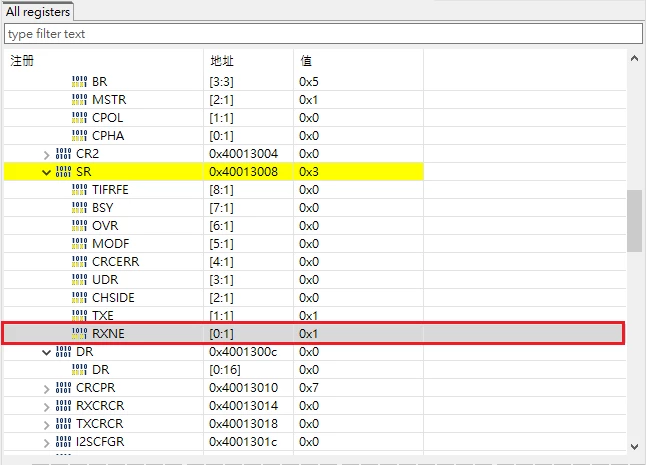Click the SR register icon
Image resolution: width=646 pixels, height=465 pixels.
pyautogui.click(x=63, y=172)
